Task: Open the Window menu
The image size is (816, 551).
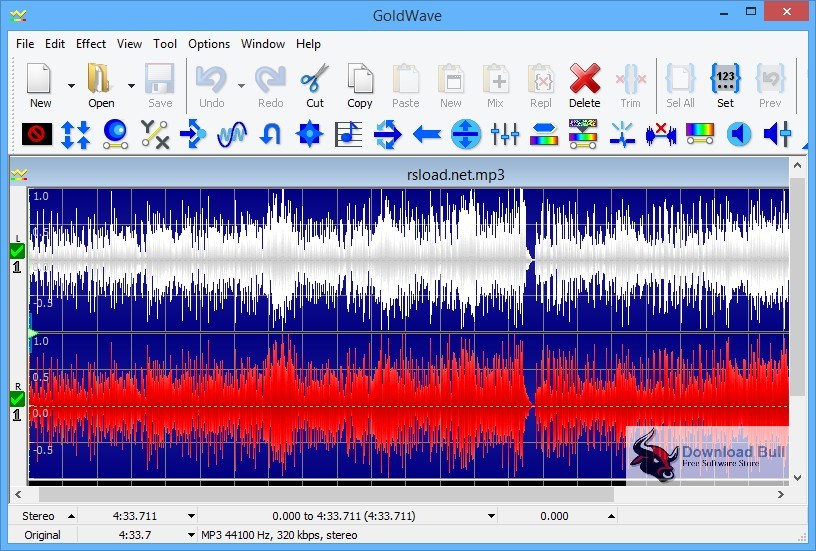Action: 263,44
